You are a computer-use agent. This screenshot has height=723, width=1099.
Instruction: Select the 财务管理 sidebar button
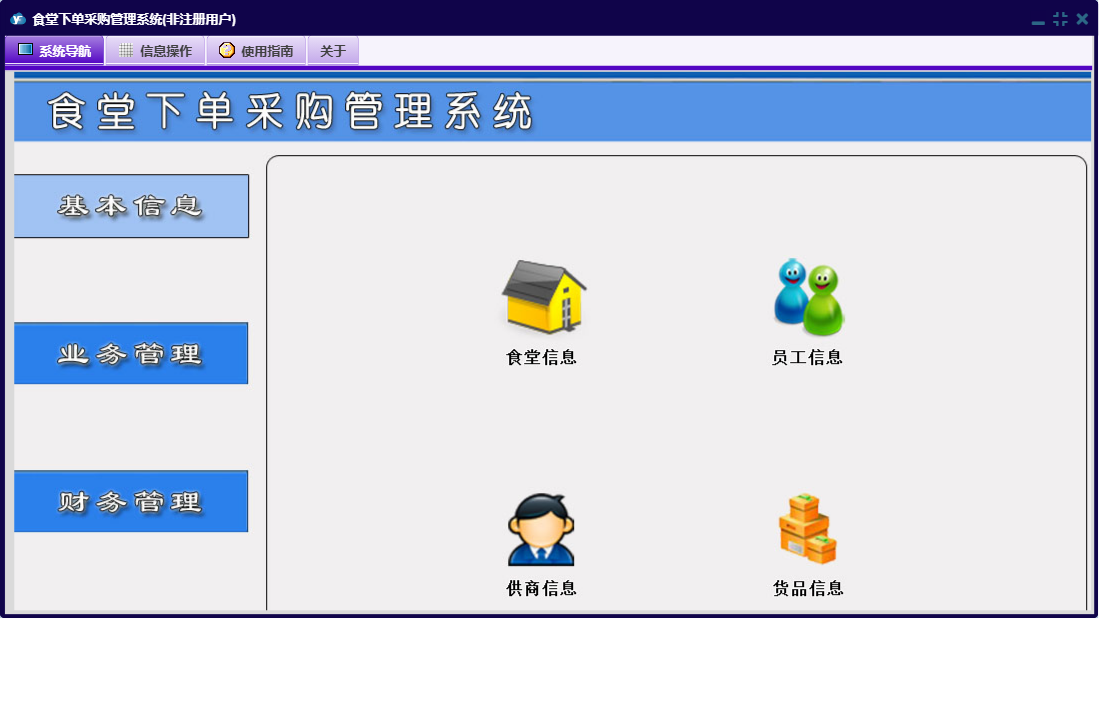pos(131,501)
